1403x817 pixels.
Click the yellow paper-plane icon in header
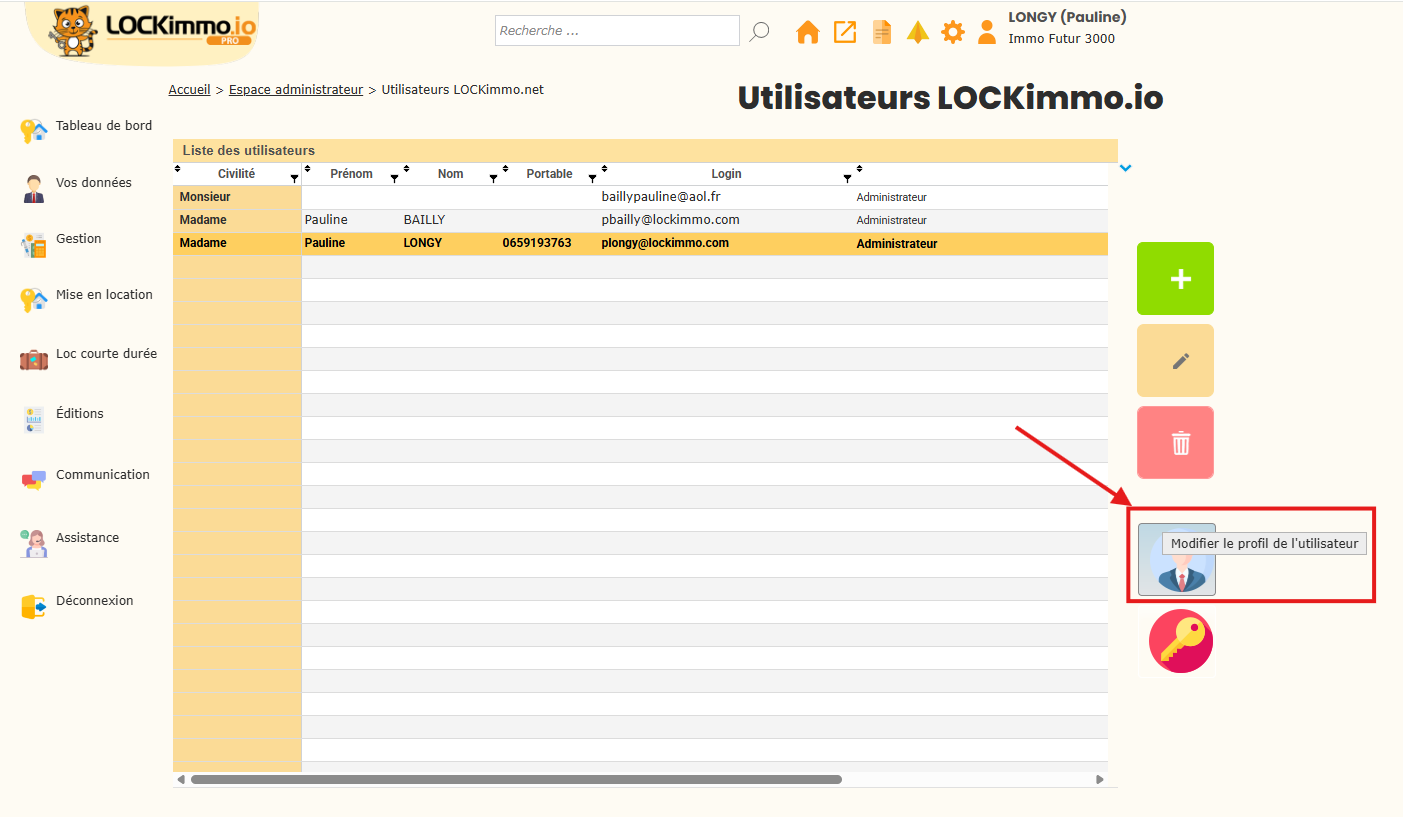point(918,32)
